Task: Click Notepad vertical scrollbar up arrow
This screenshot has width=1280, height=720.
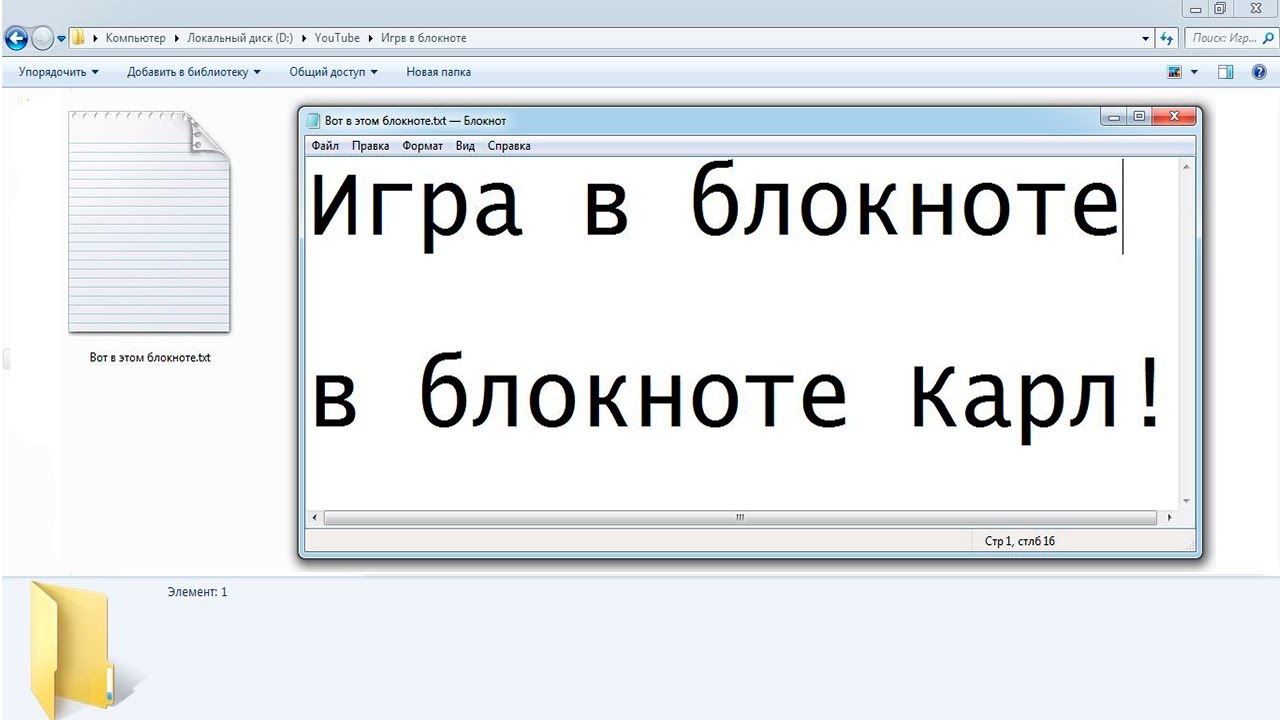Action: [1187, 167]
